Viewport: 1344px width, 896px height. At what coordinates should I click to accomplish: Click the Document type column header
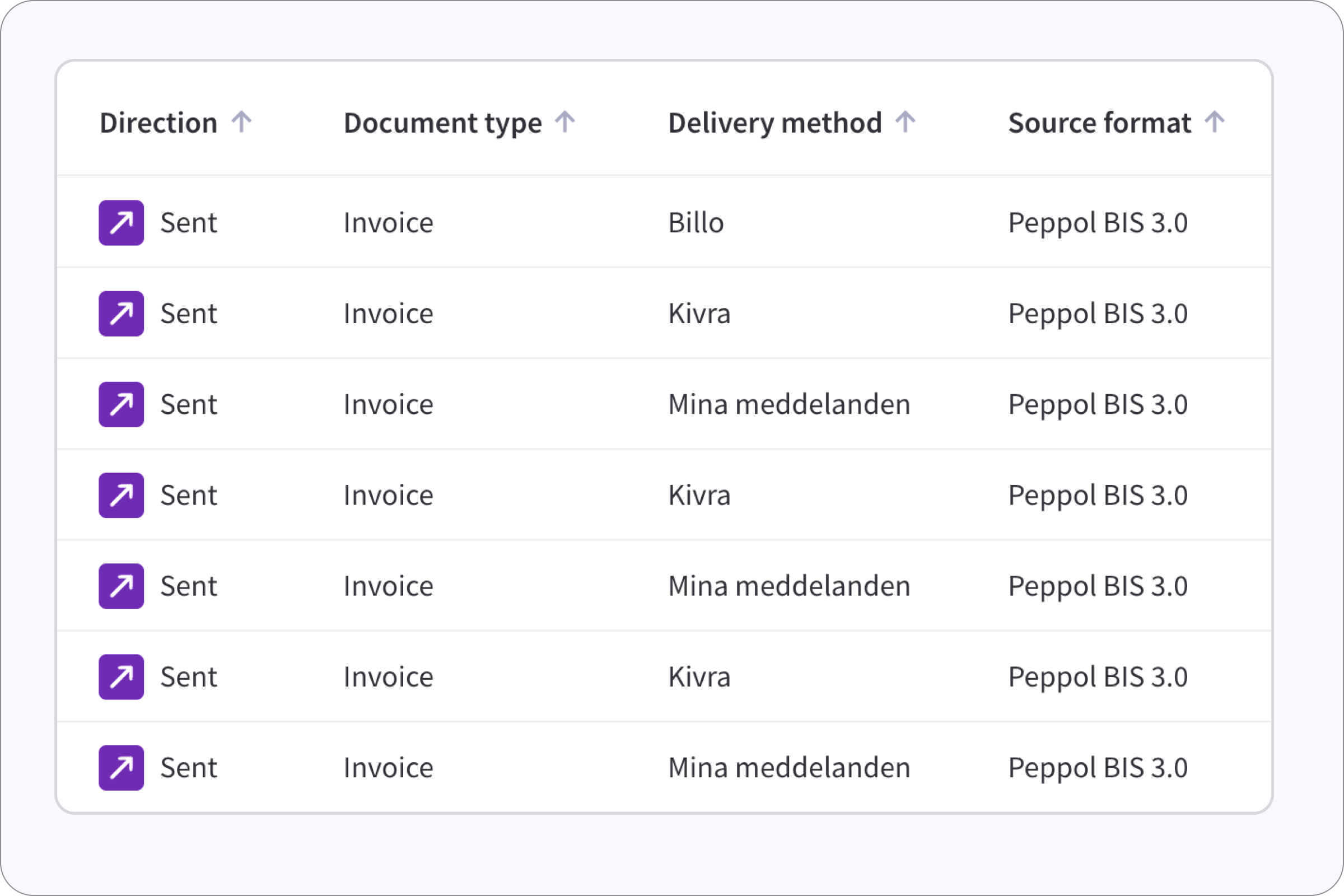[443, 122]
